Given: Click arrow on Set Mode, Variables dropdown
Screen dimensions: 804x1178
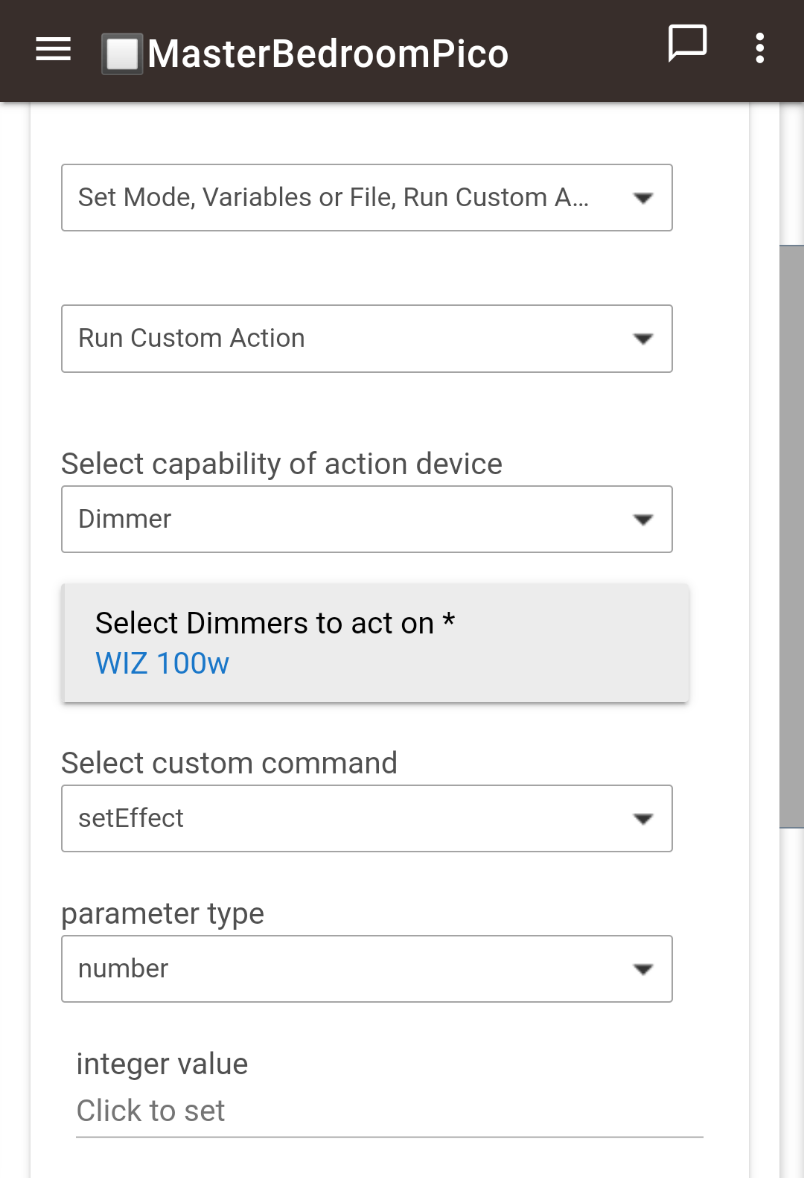Looking at the screenshot, I should click(x=643, y=198).
